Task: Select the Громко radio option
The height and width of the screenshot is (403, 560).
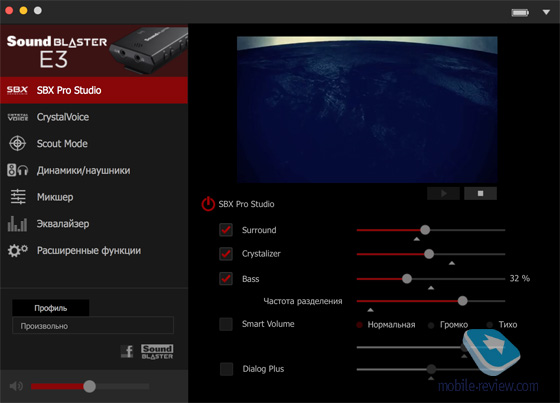Action: (431, 325)
